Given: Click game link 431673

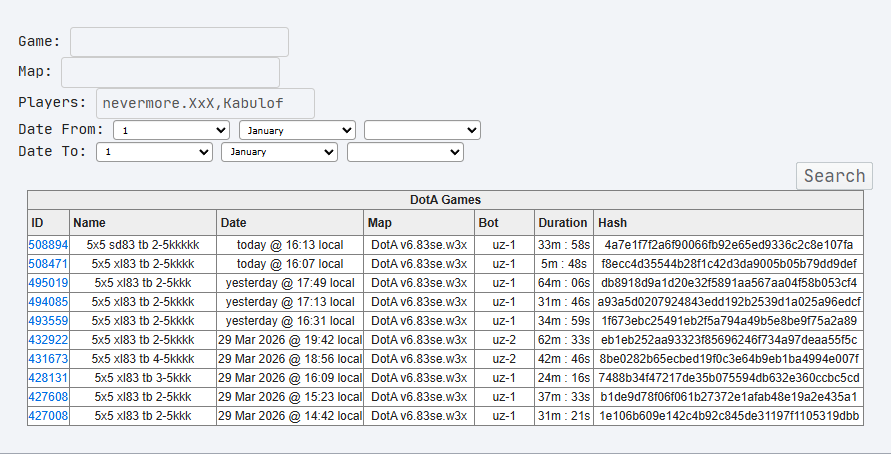Looking at the screenshot, I should tap(48, 359).
